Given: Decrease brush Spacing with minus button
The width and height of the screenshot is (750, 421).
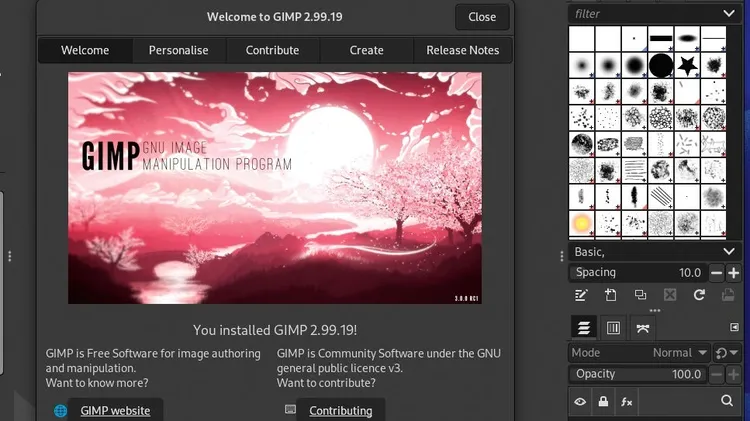Looking at the screenshot, I should [x=716, y=273].
